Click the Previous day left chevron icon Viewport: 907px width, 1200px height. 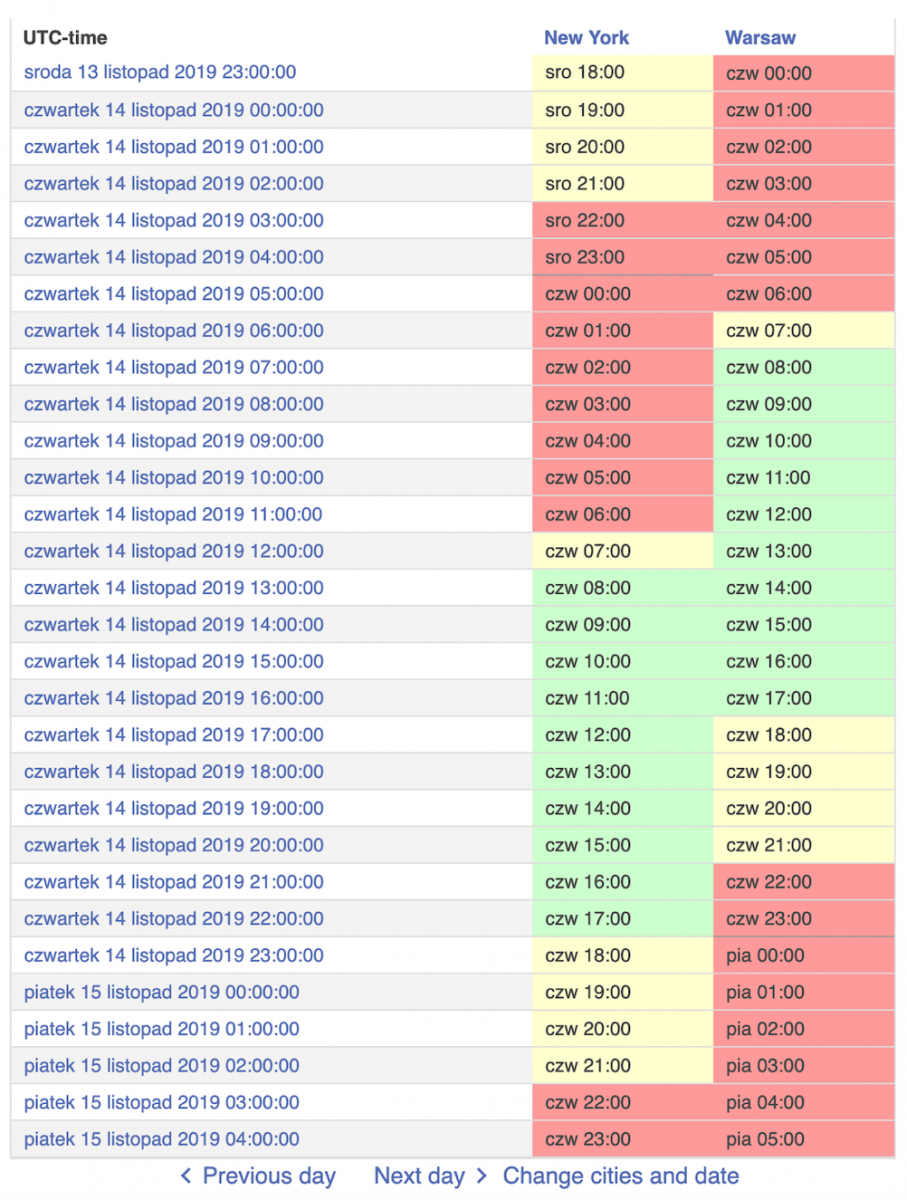point(186,1176)
